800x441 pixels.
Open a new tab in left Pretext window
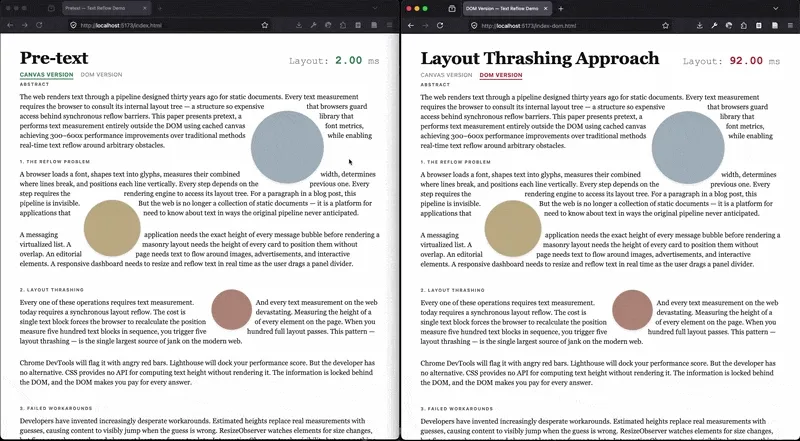pos(160,8)
